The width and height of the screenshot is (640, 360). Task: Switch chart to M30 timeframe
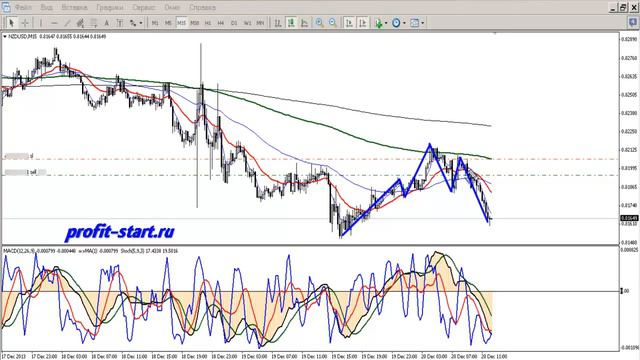pos(194,23)
